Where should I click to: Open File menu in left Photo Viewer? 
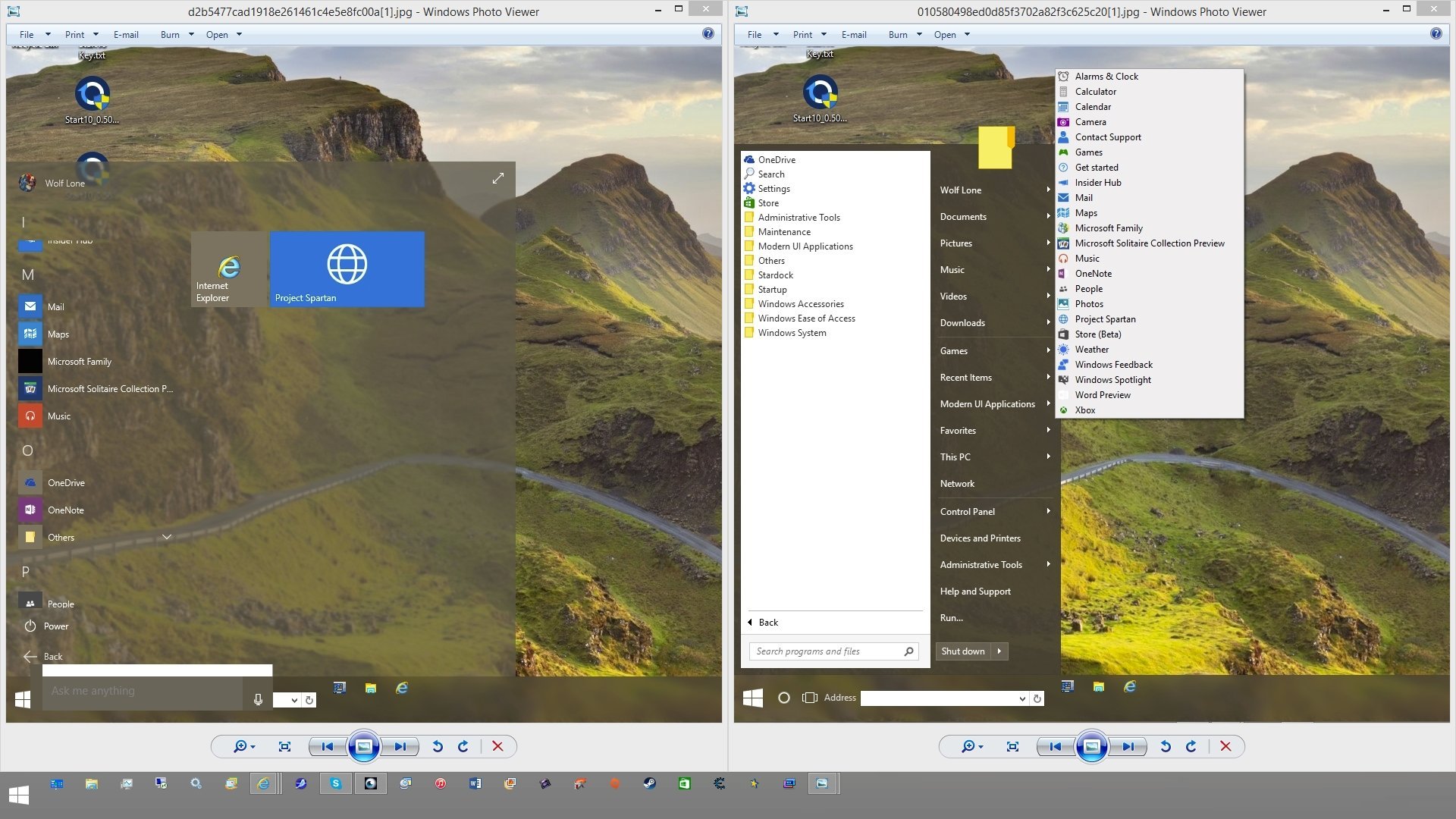pyautogui.click(x=35, y=35)
